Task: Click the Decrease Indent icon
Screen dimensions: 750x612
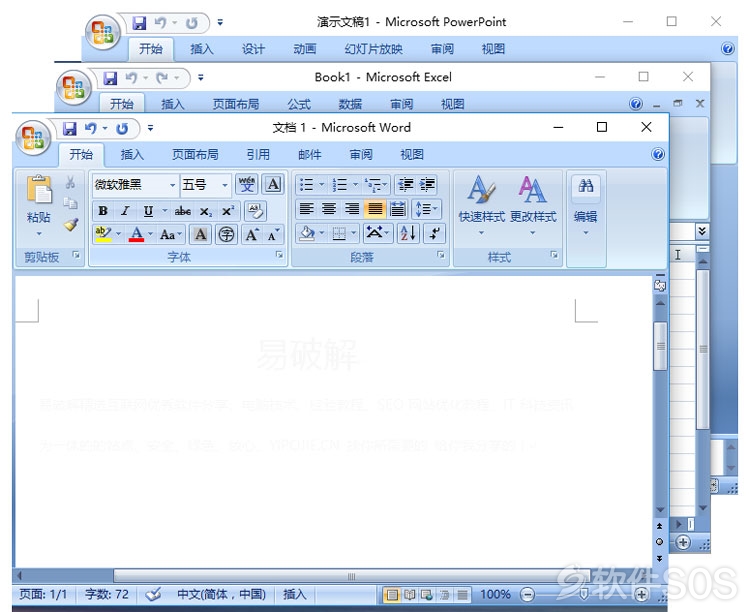Action: 406,184
